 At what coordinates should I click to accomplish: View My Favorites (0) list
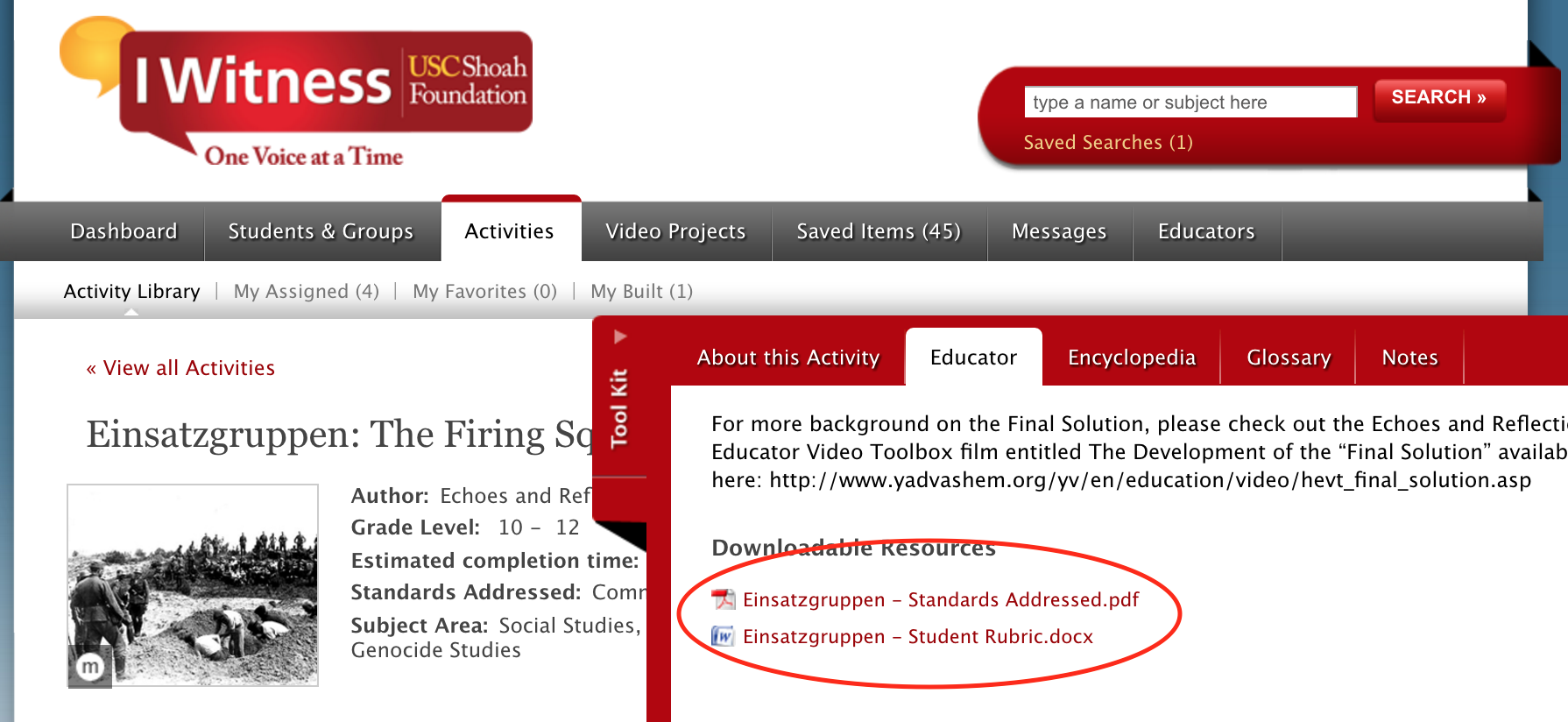(x=484, y=291)
